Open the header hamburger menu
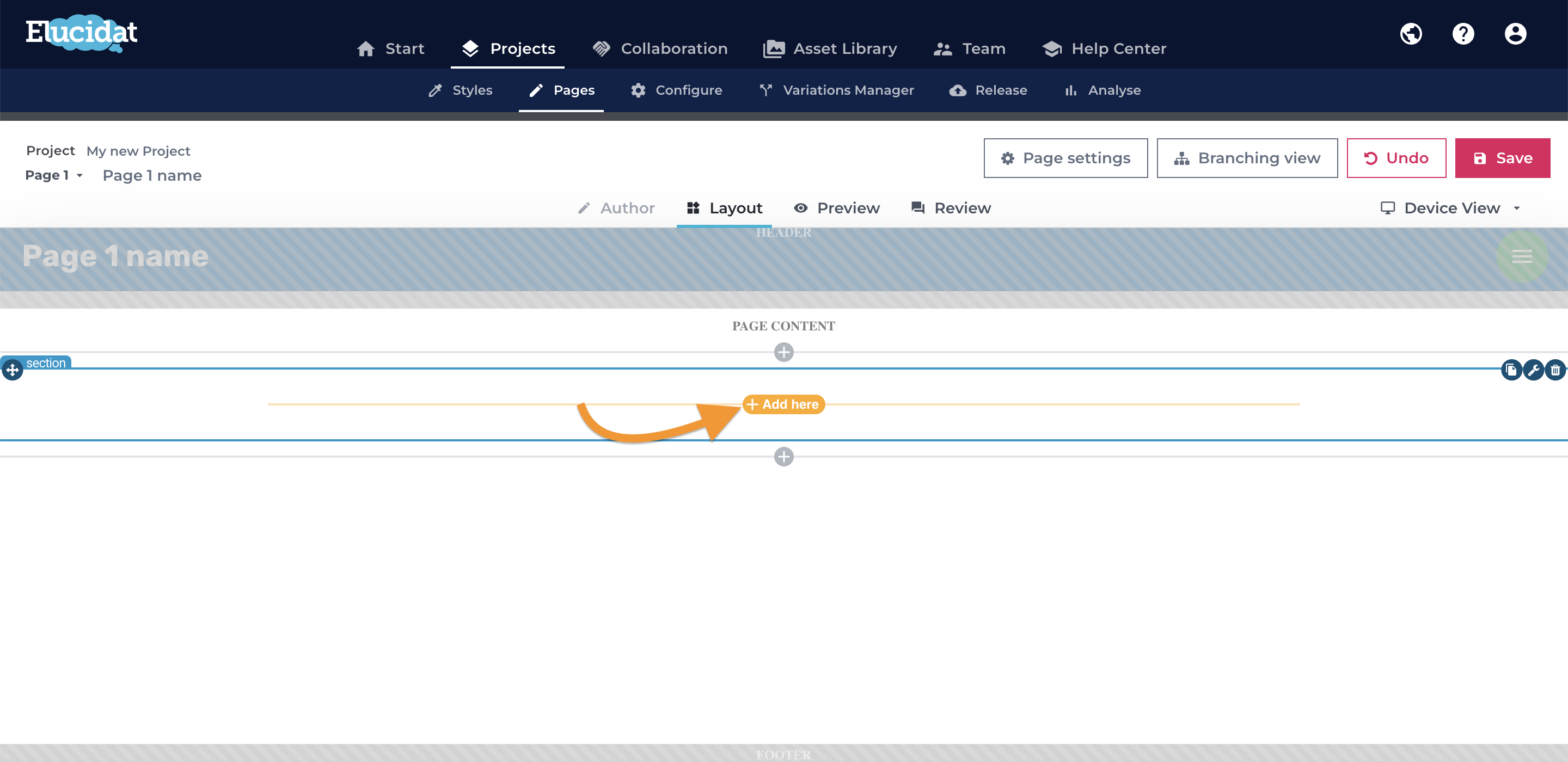This screenshot has width=1568, height=762. [x=1522, y=256]
